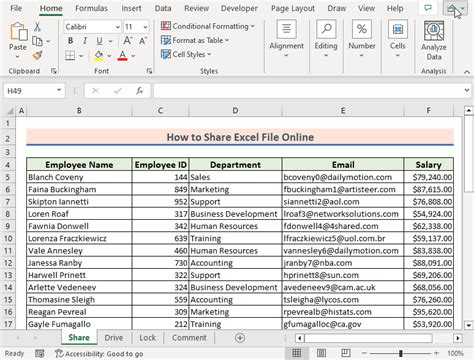The height and width of the screenshot is (360, 474).
Task: Open the Lock sheet tab
Action: click(147, 338)
